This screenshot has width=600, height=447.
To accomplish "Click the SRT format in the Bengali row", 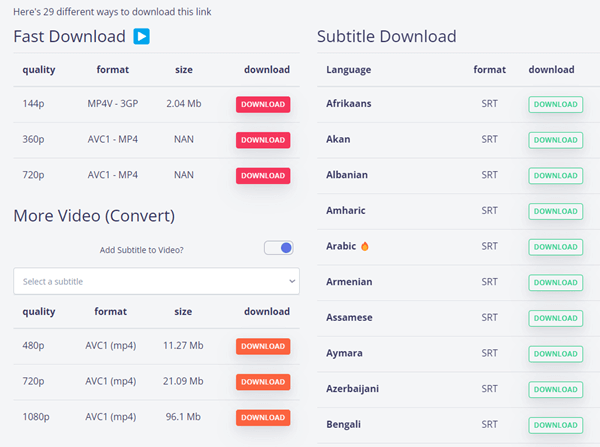I will [x=489, y=424].
